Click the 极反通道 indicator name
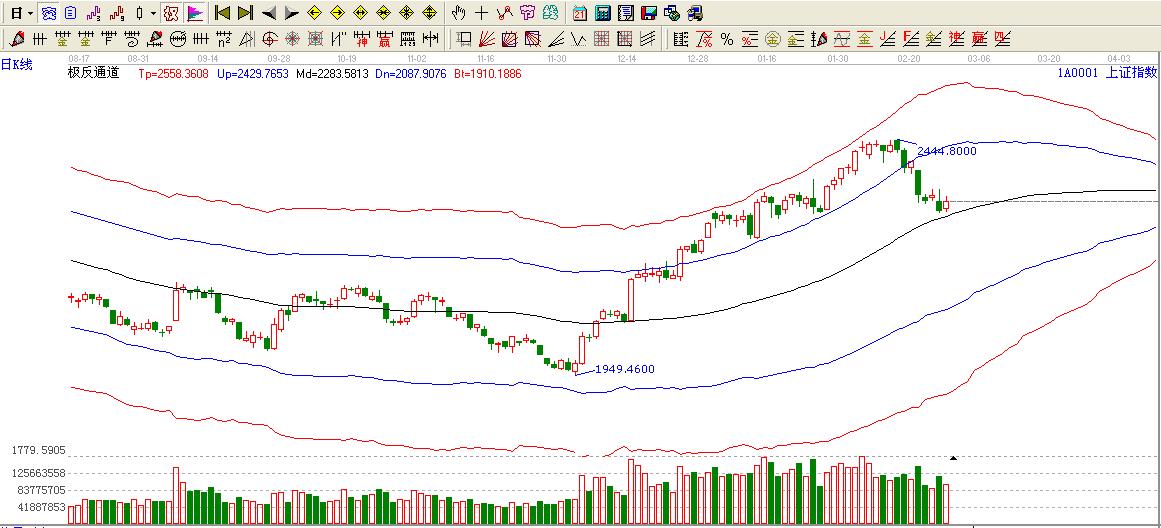 [x=93, y=73]
